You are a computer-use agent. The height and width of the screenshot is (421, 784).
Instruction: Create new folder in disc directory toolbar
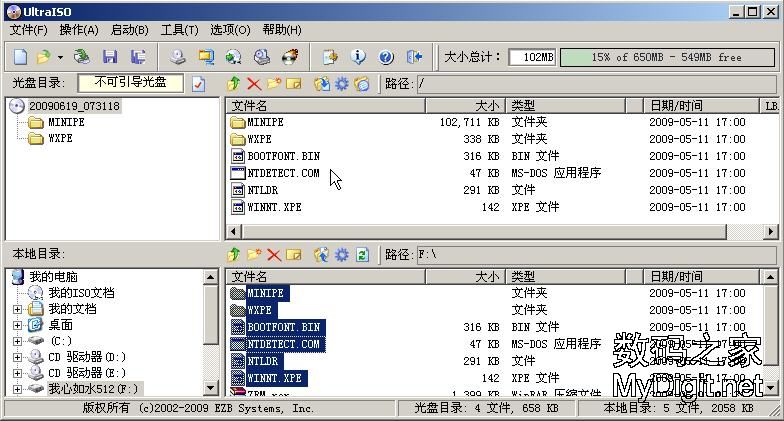274,84
